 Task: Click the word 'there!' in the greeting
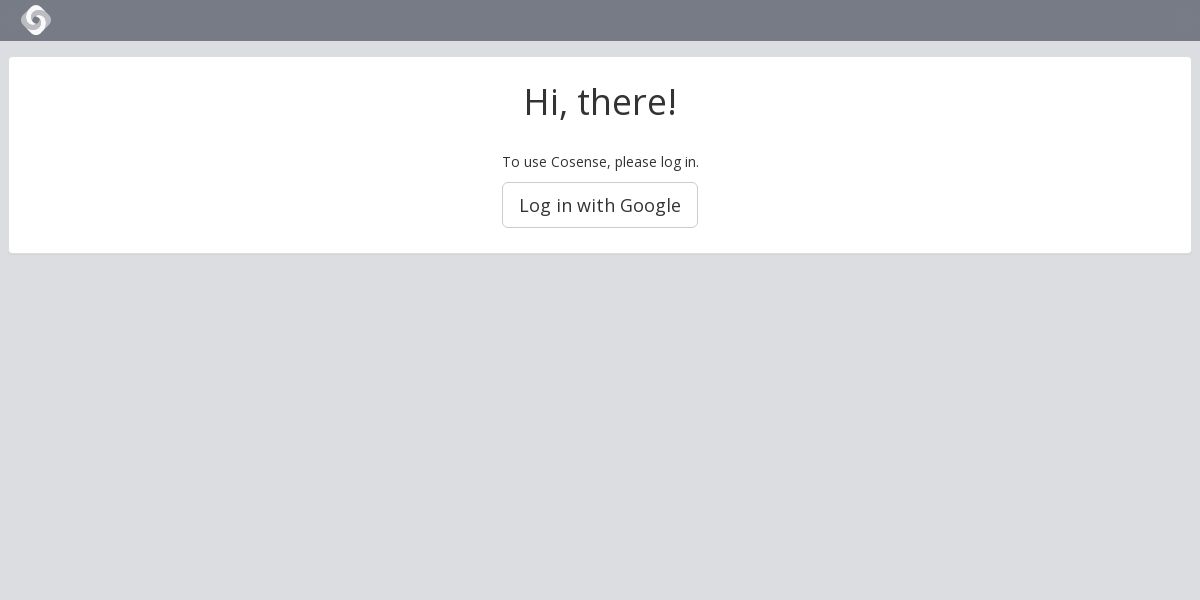[x=627, y=102]
